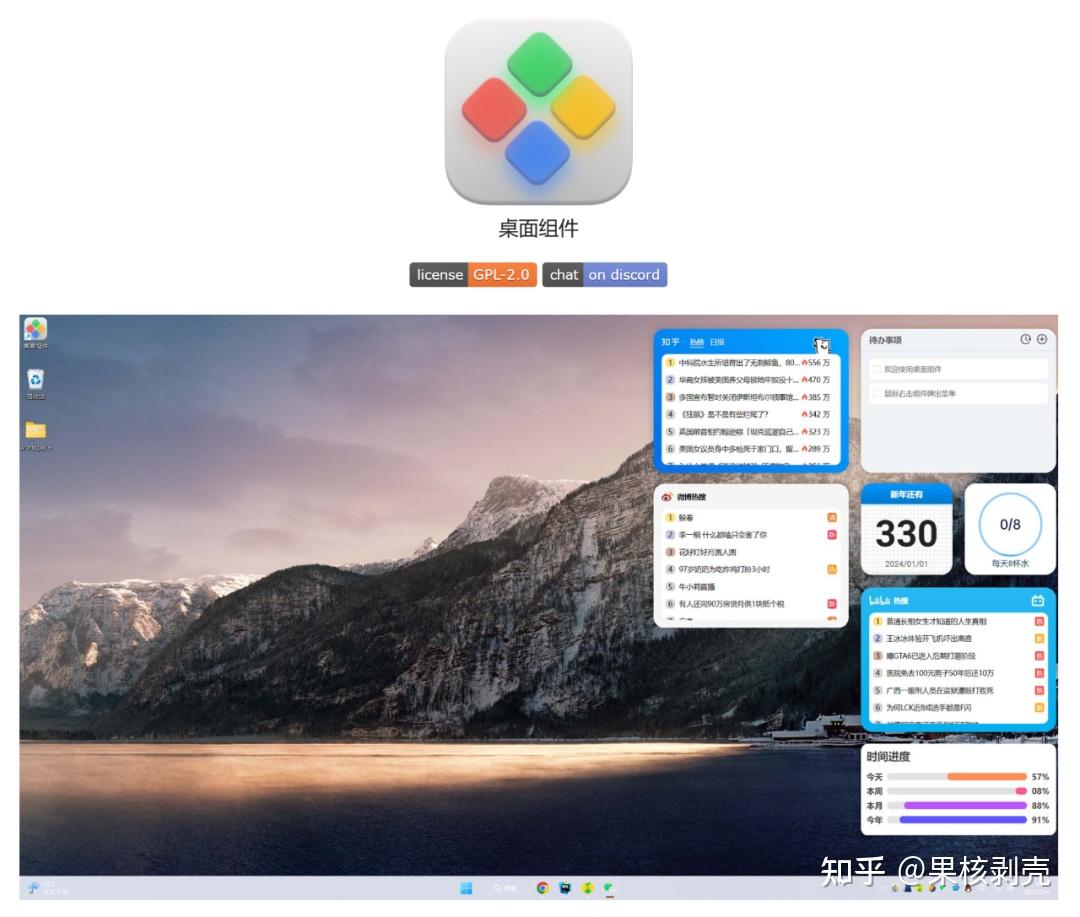This screenshot has height=917, width=1080.
Task: Click the Zhihu mascot icon in widget header
Action: coord(822,344)
